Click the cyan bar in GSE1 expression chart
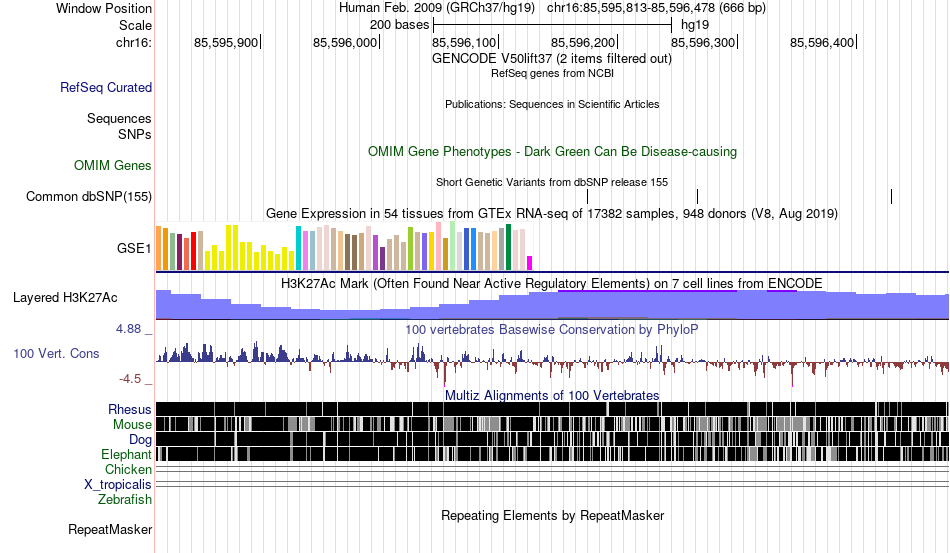Image resolution: width=950 pixels, height=553 pixels. tap(298, 248)
